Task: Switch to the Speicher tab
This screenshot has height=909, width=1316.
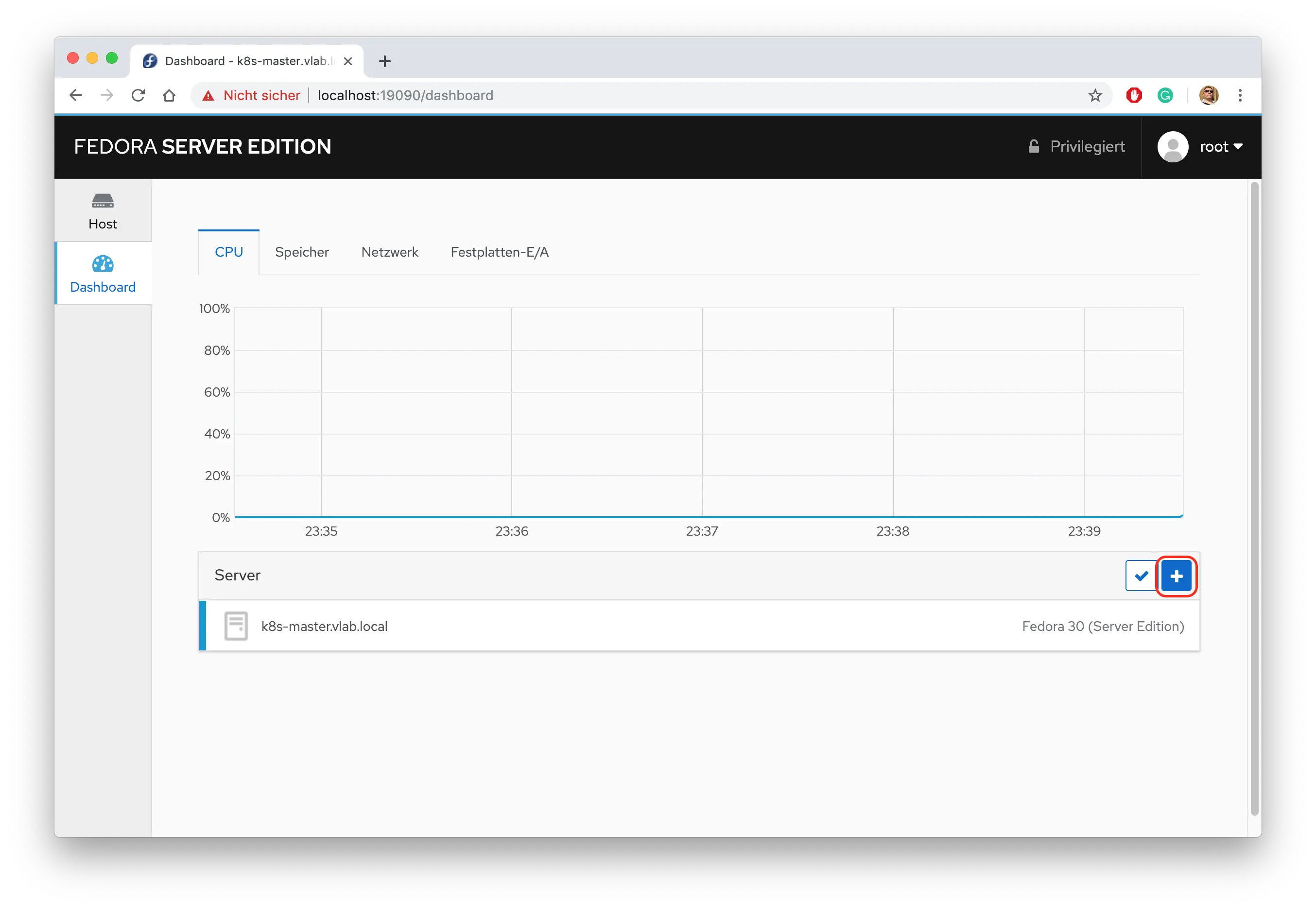Action: (x=302, y=252)
